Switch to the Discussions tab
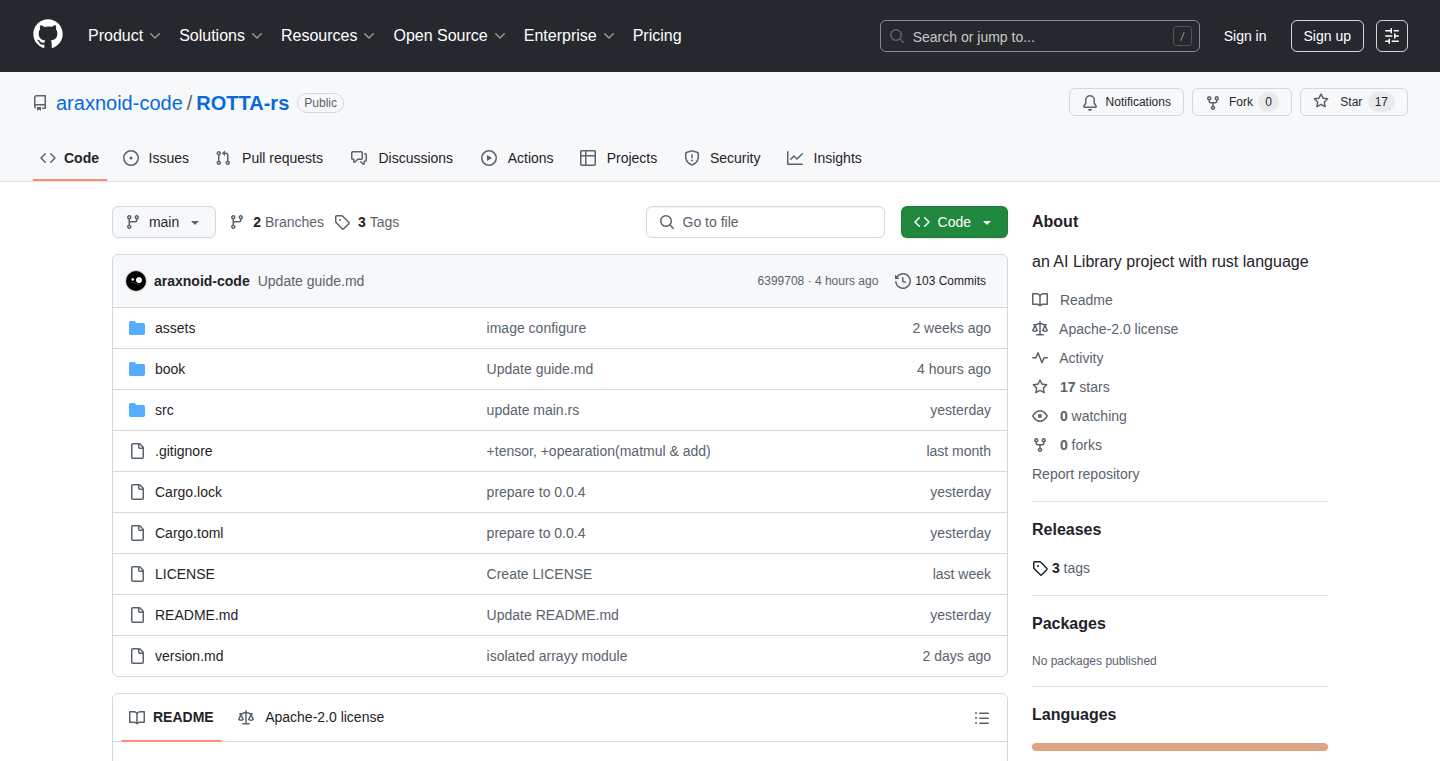1440x761 pixels. (402, 158)
